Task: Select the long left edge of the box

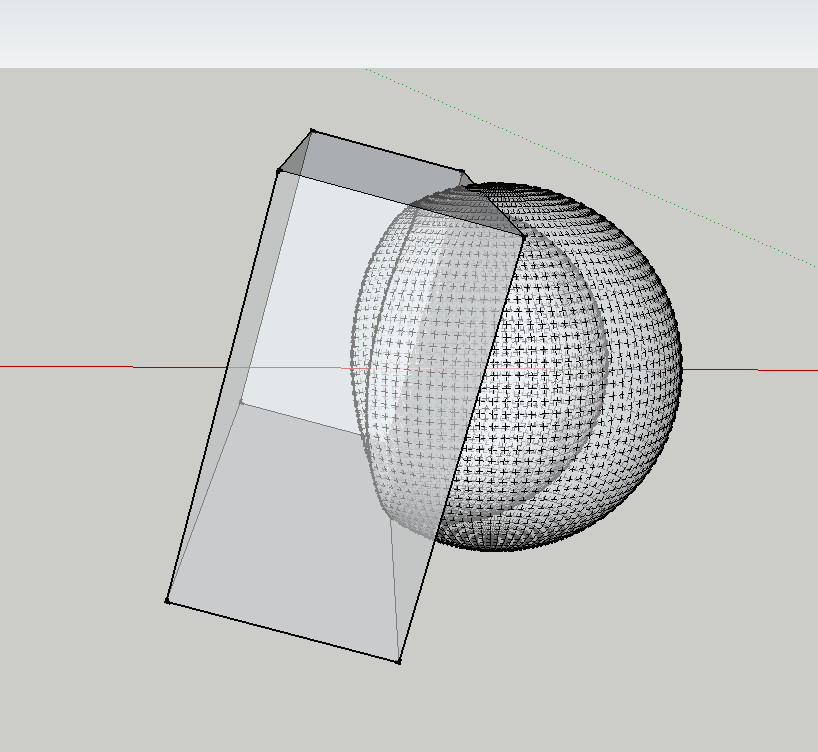Action: (223, 385)
